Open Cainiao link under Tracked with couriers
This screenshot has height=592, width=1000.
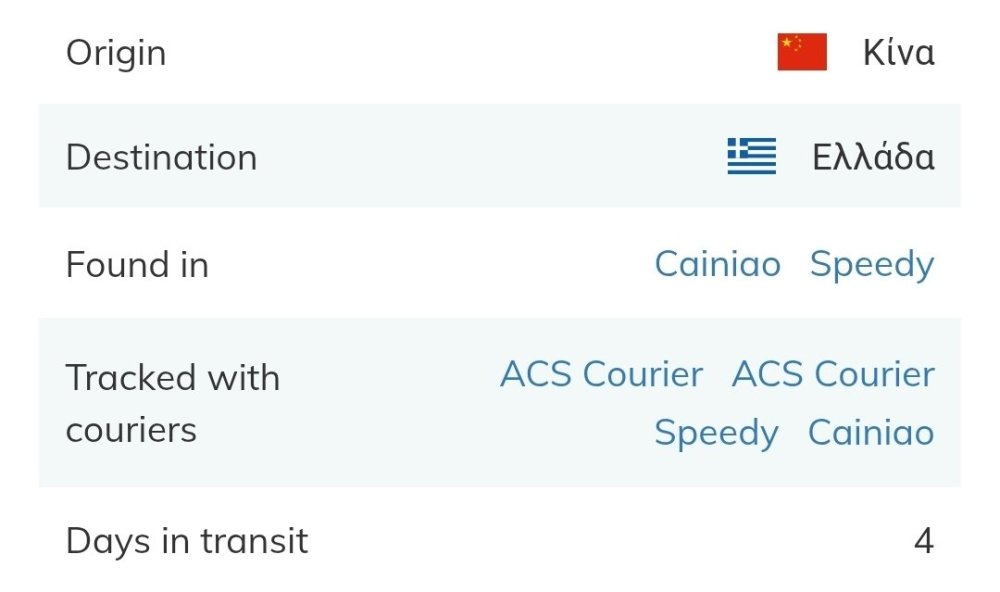point(870,433)
